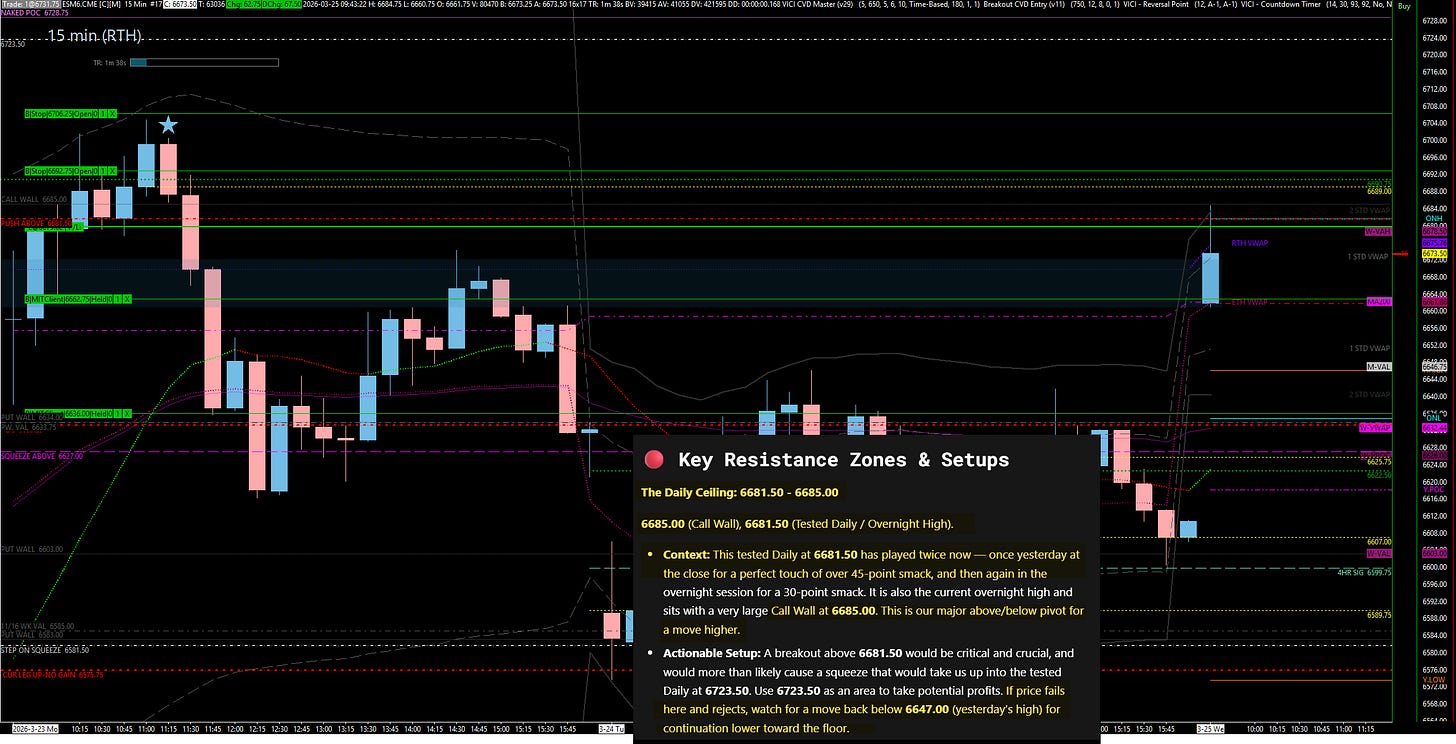Click the MAJW magenta tag
The height and width of the screenshot is (744, 1456).
[x=1380, y=301]
